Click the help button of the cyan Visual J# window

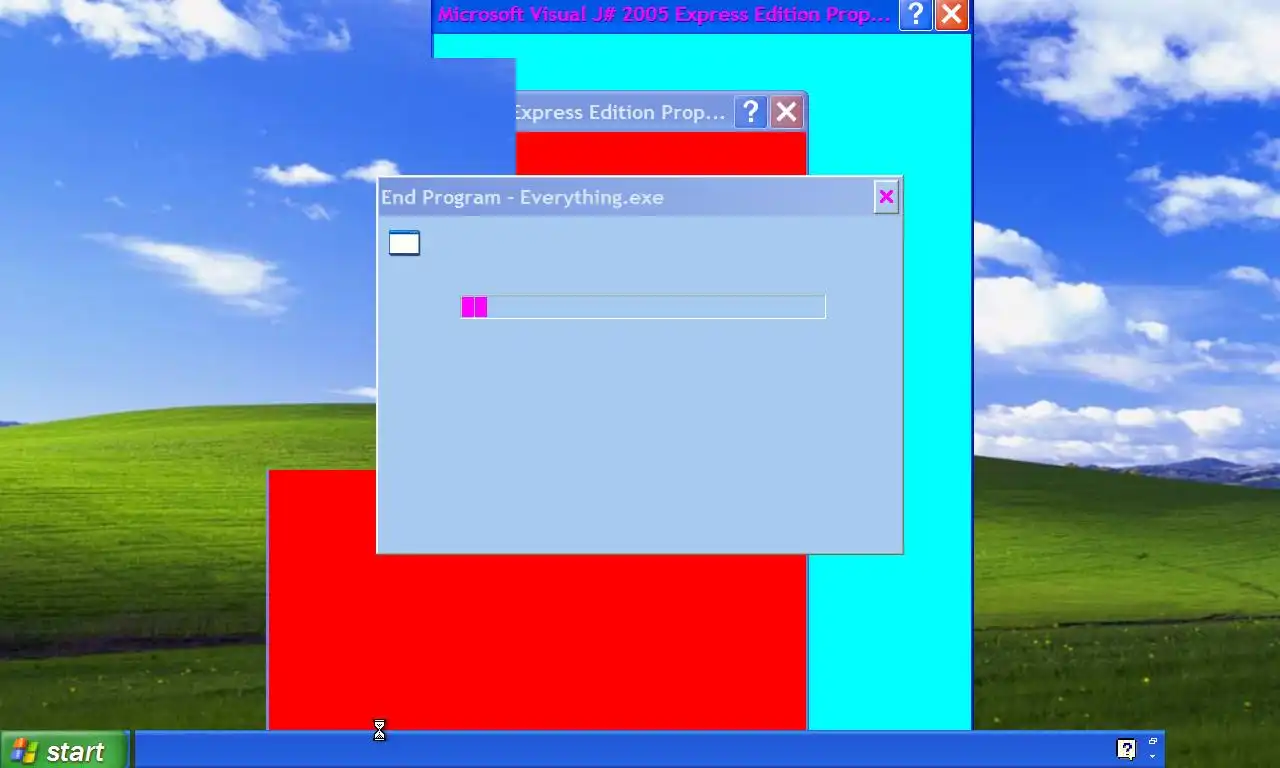[x=915, y=15]
